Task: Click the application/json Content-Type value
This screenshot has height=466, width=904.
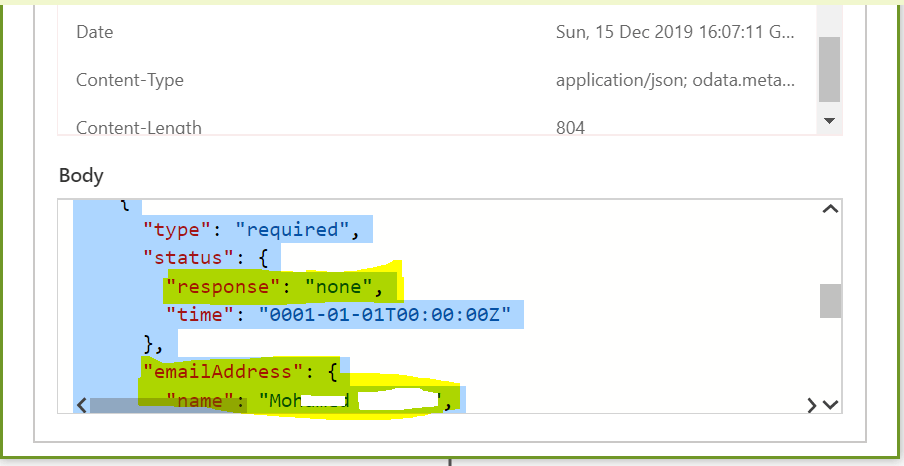Action: point(675,80)
